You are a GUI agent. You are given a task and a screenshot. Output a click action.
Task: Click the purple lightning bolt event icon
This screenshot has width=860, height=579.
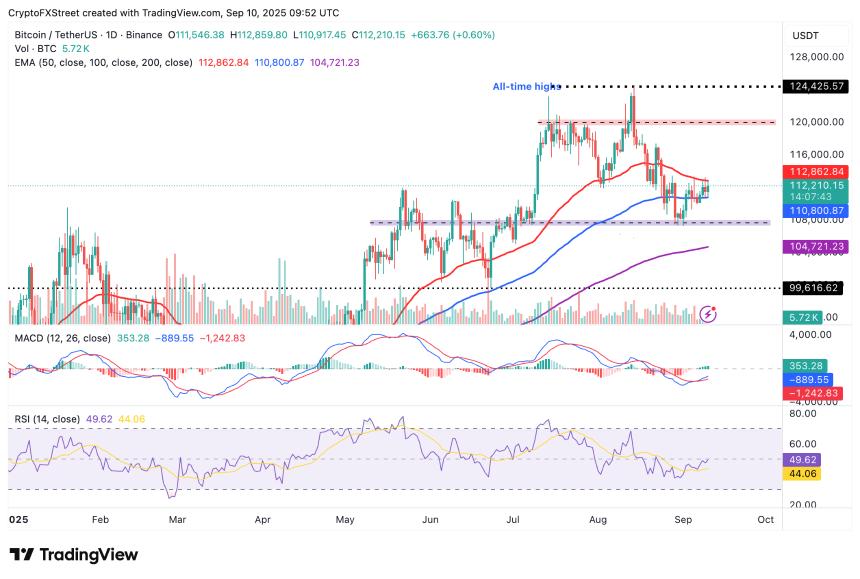point(709,314)
